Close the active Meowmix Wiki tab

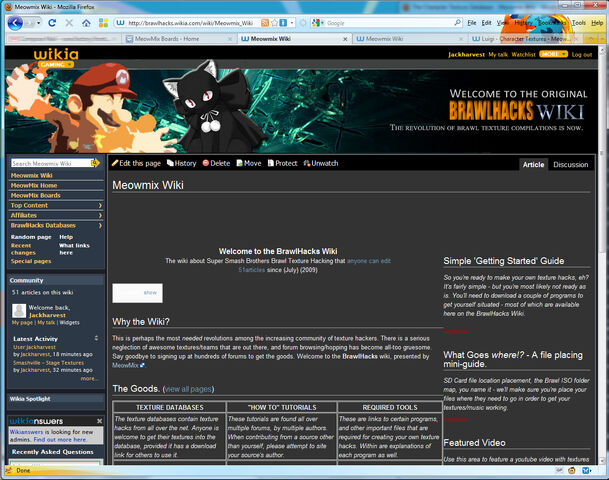(x=345, y=39)
